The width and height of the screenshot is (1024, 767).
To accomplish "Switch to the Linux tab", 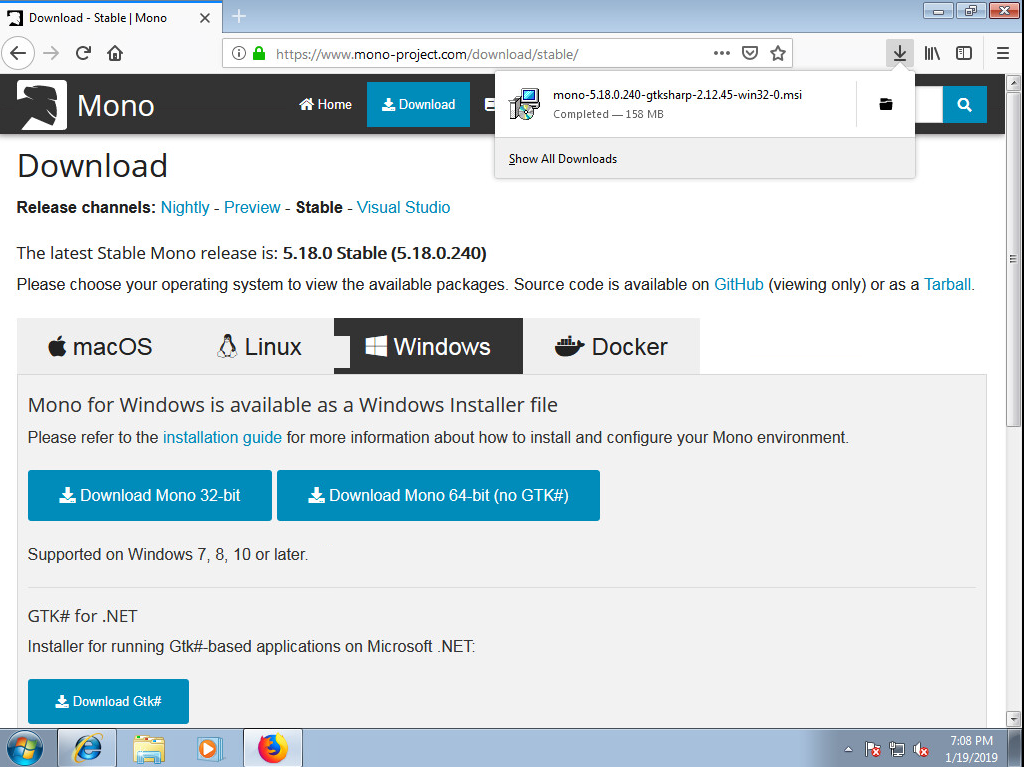I will coord(259,346).
